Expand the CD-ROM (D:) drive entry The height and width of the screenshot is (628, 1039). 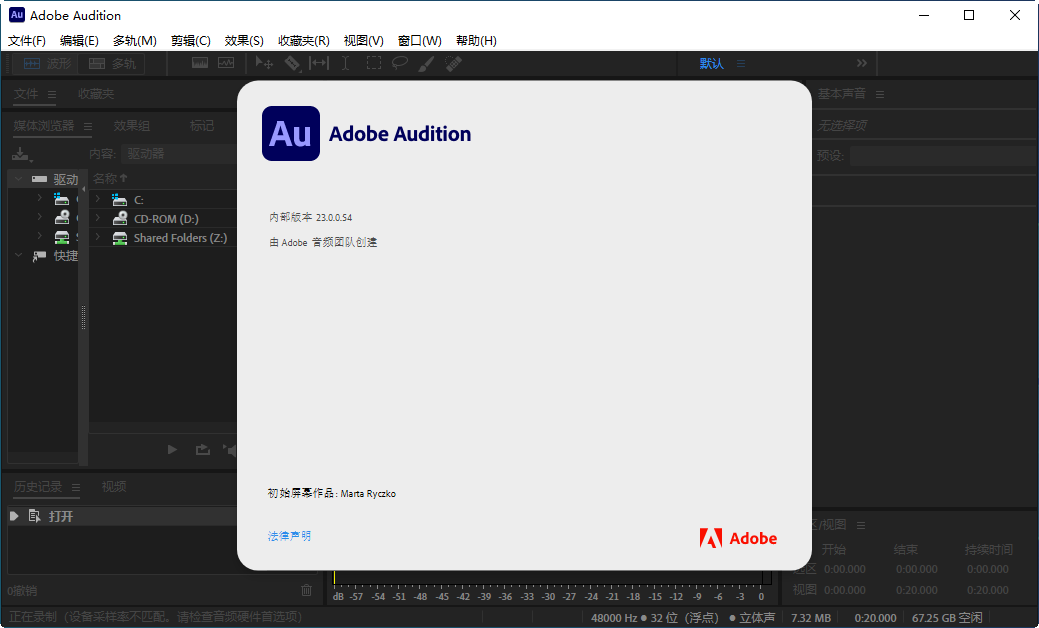pos(97,218)
